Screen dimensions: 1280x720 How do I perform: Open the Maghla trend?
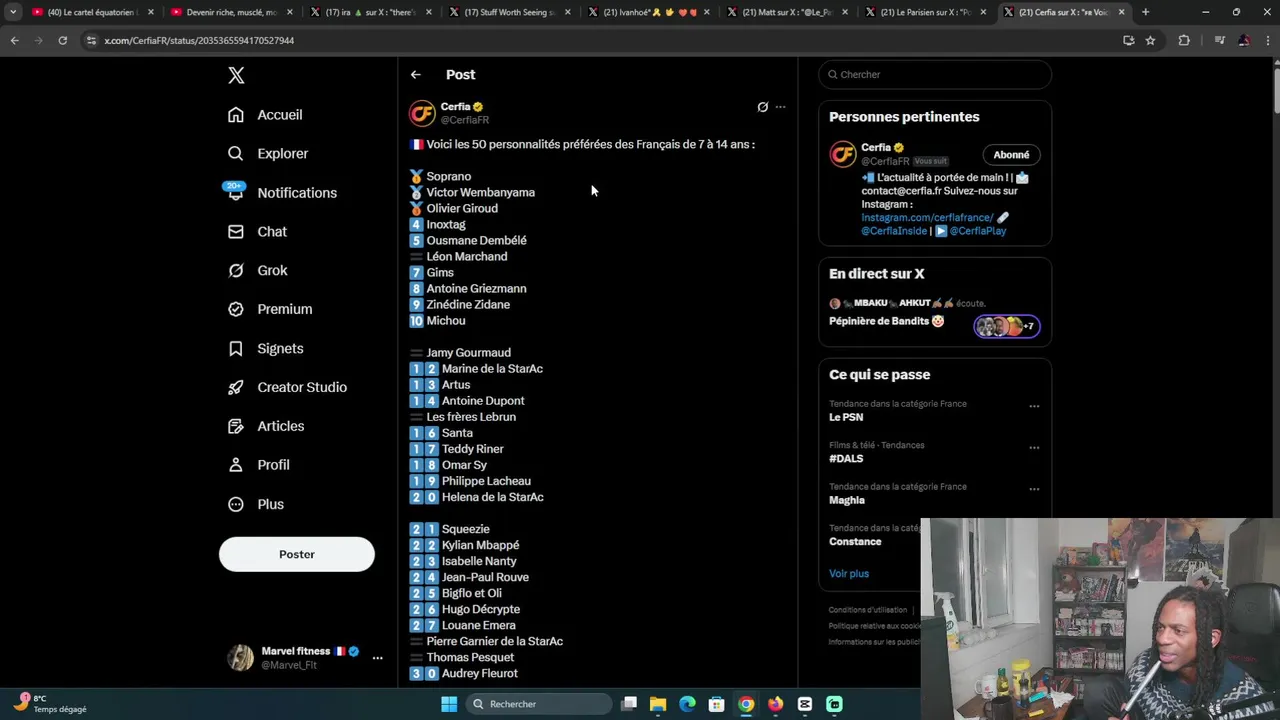(847, 500)
